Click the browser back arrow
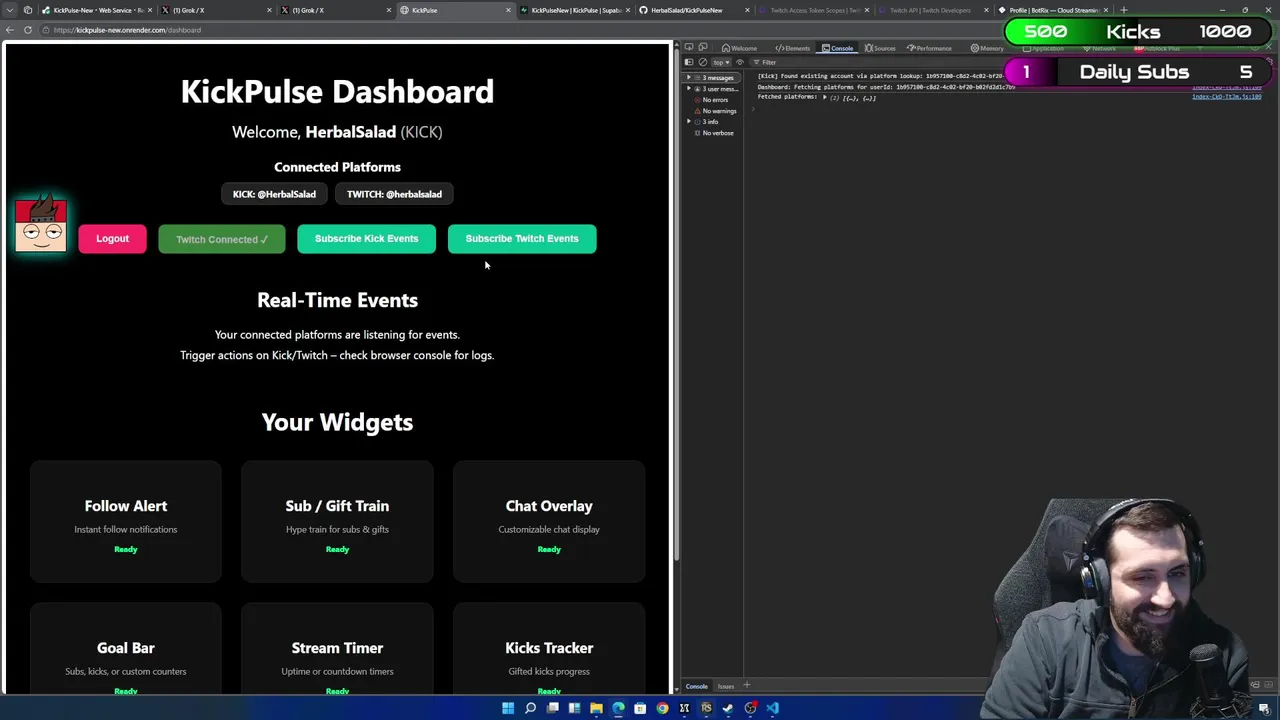Screen dimensions: 1280x720 pyautogui.click(x=10, y=30)
